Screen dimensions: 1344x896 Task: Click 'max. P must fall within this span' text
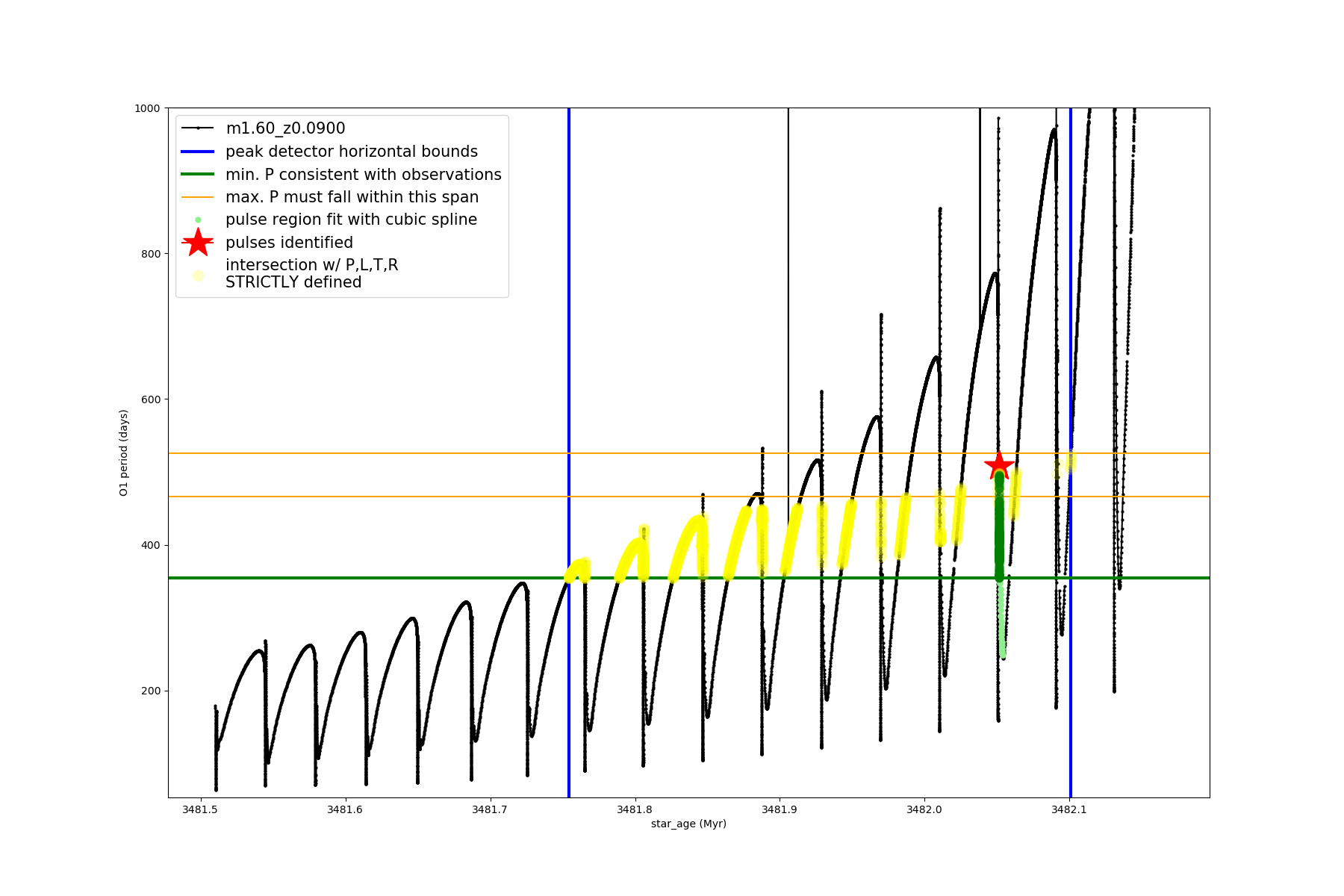tap(352, 197)
